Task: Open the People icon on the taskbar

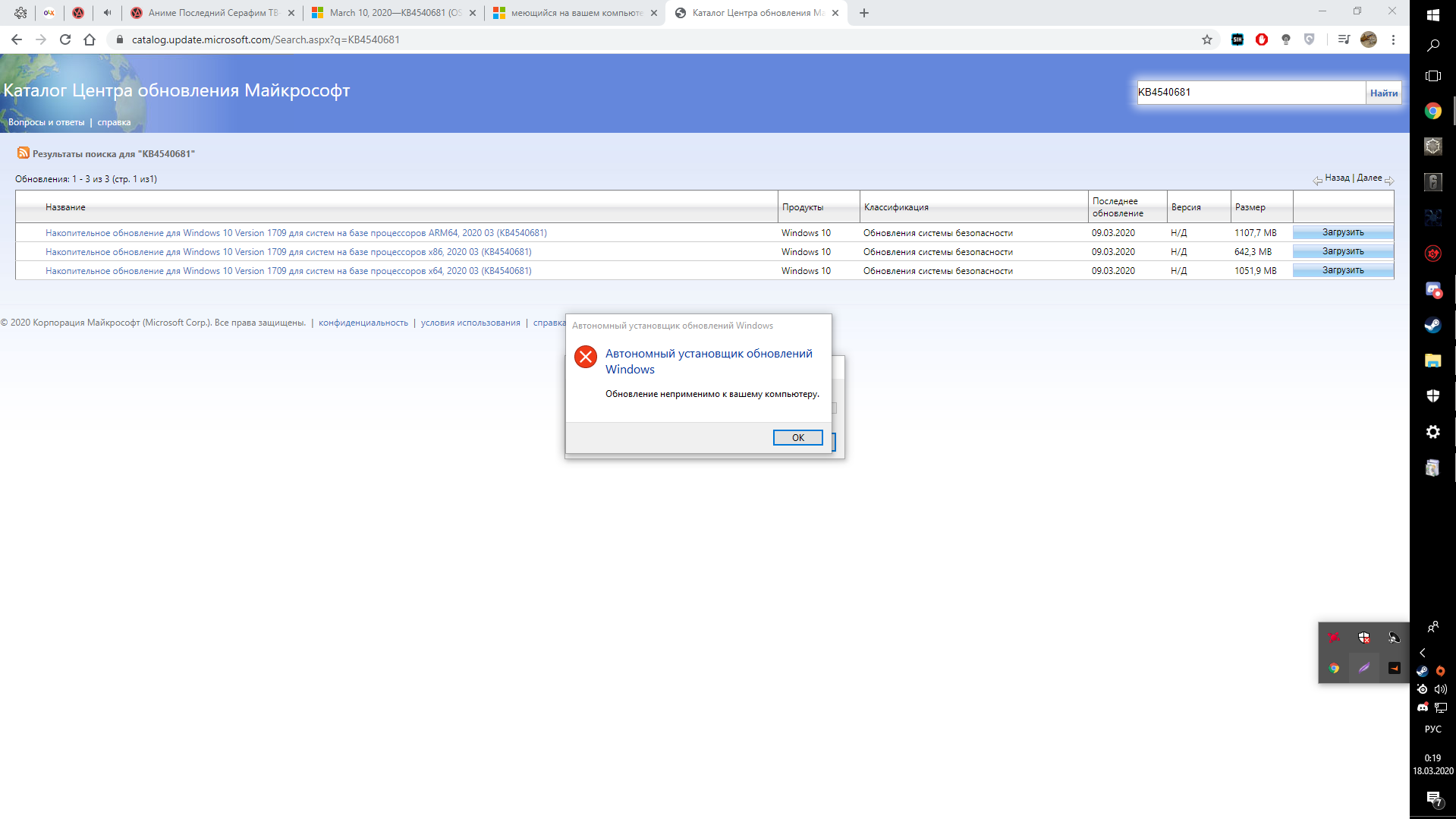Action: tap(1433, 627)
